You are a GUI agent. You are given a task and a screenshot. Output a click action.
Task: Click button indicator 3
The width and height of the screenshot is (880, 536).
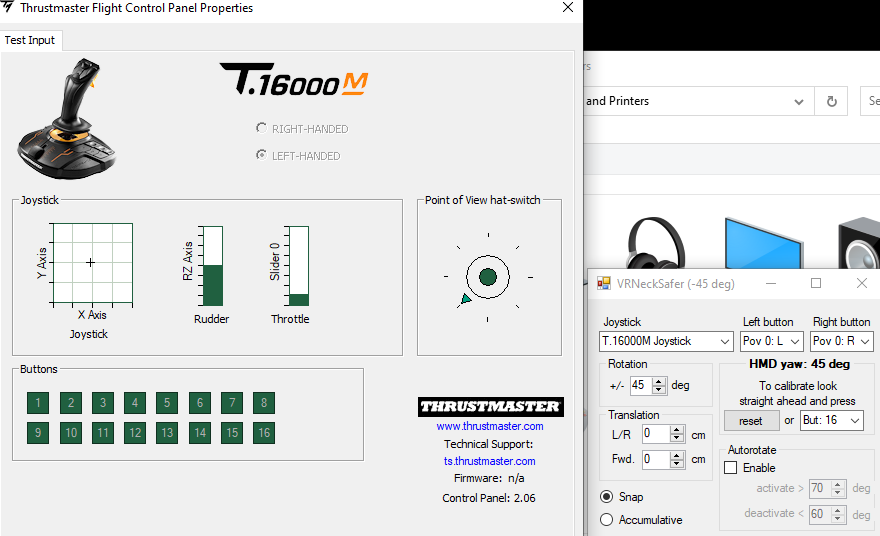click(103, 402)
